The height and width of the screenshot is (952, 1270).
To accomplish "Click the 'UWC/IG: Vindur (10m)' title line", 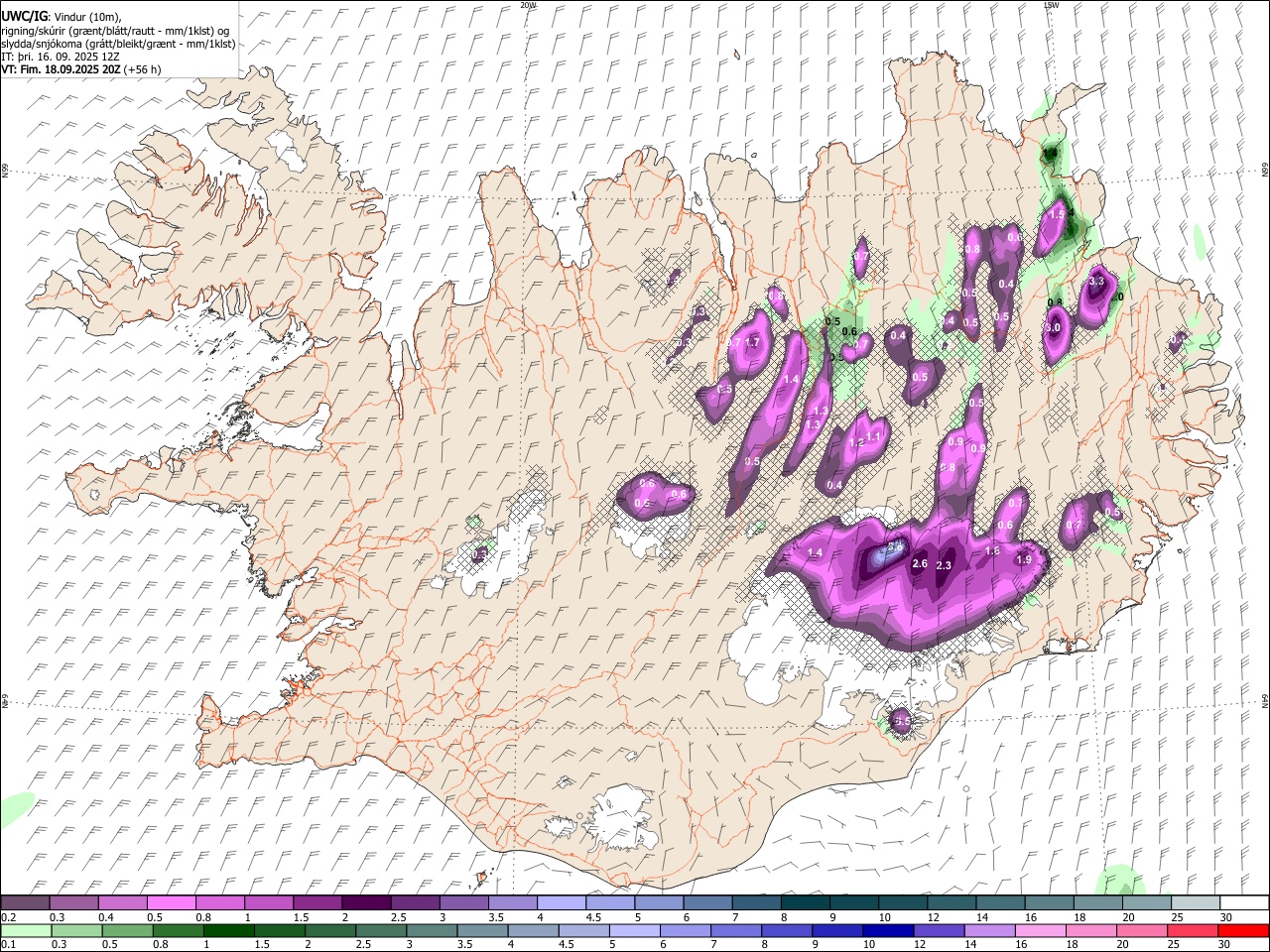I will pyautogui.click(x=62, y=17).
